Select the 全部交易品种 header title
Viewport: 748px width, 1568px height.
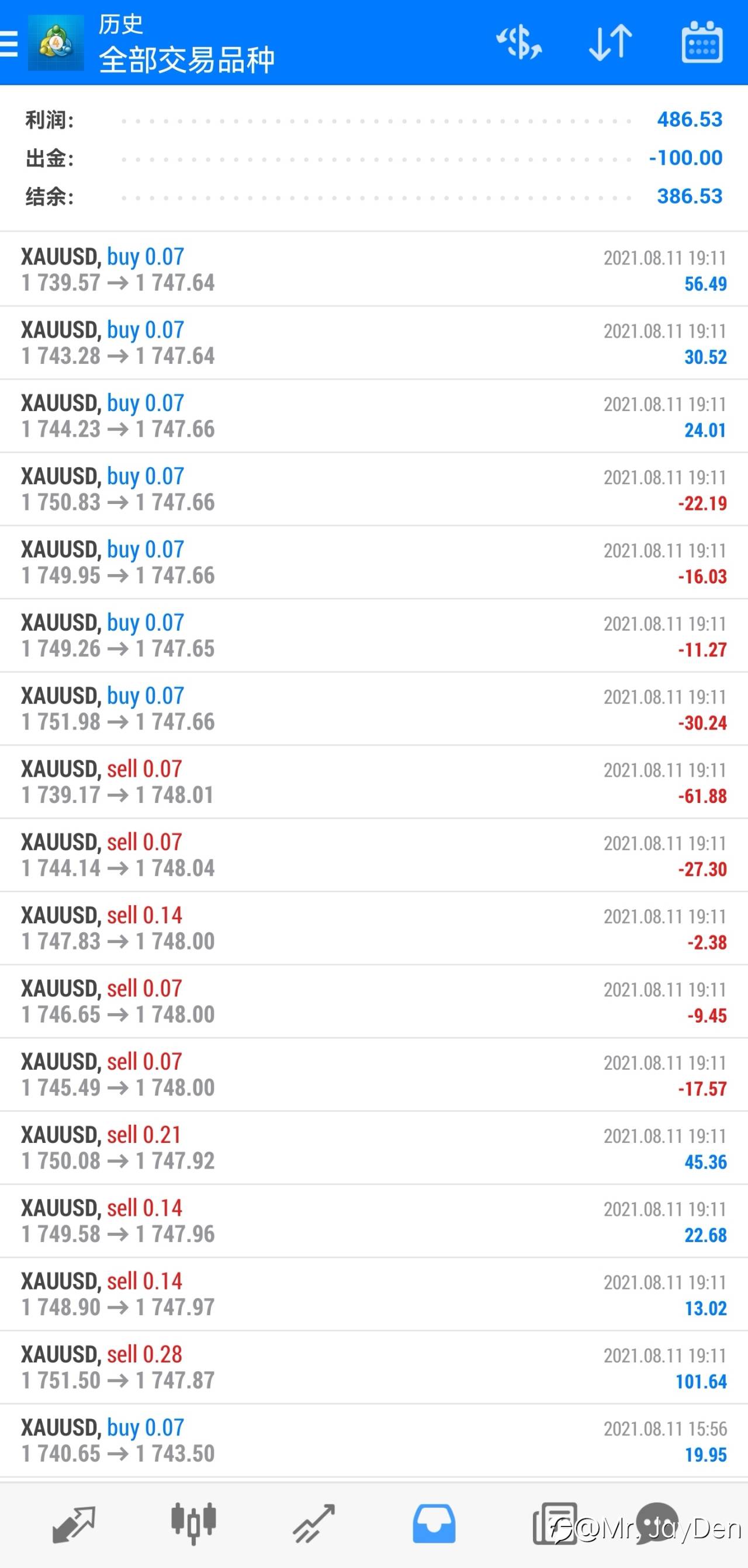coord(186,60)
